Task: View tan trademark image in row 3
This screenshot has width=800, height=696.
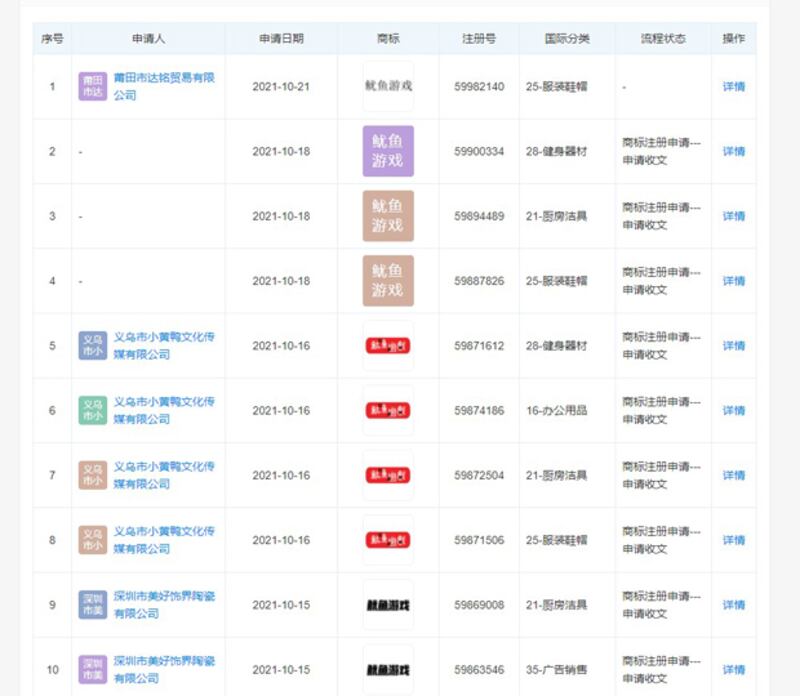Action: (388, 216)
